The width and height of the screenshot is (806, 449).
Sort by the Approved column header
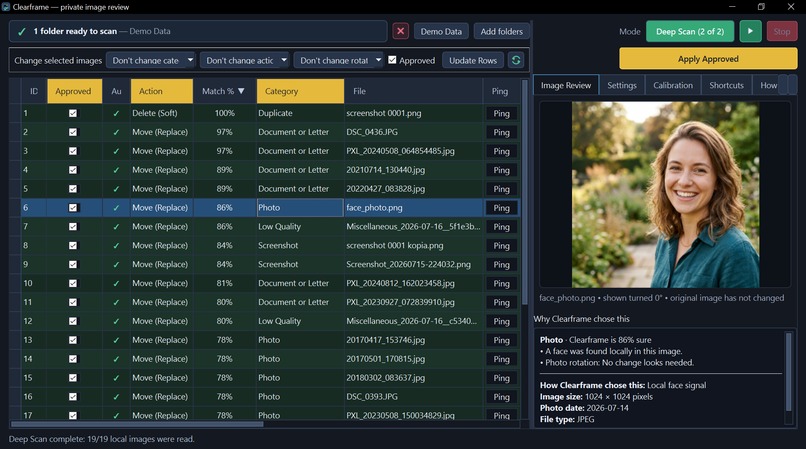point(75,91)
